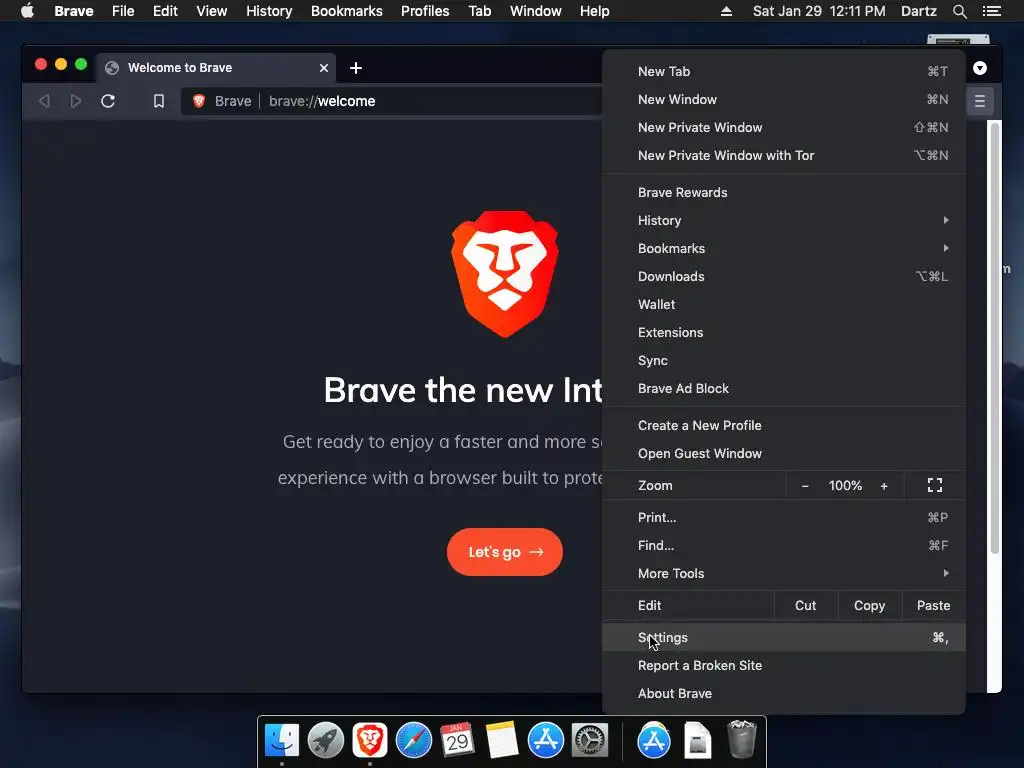Screen dimensions: 1024x768
Task: Click Paste in the Edit row
Action: click(933, 606)
